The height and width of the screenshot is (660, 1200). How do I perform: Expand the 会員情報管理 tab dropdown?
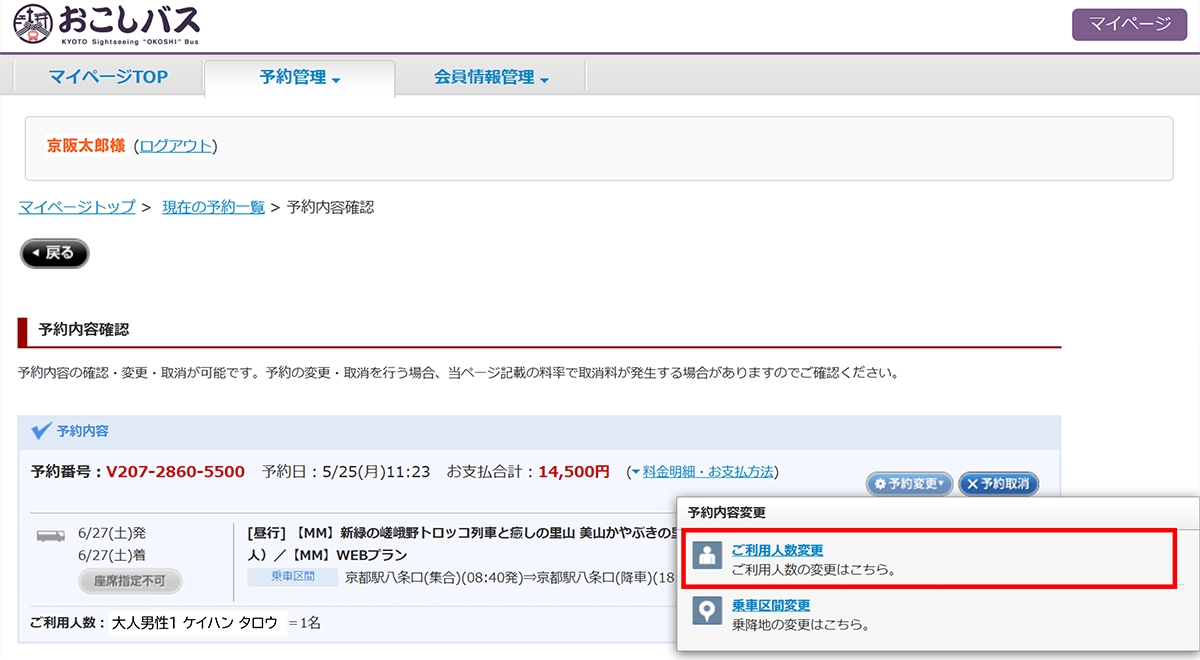pyautogui.click(x=491, y=78)
